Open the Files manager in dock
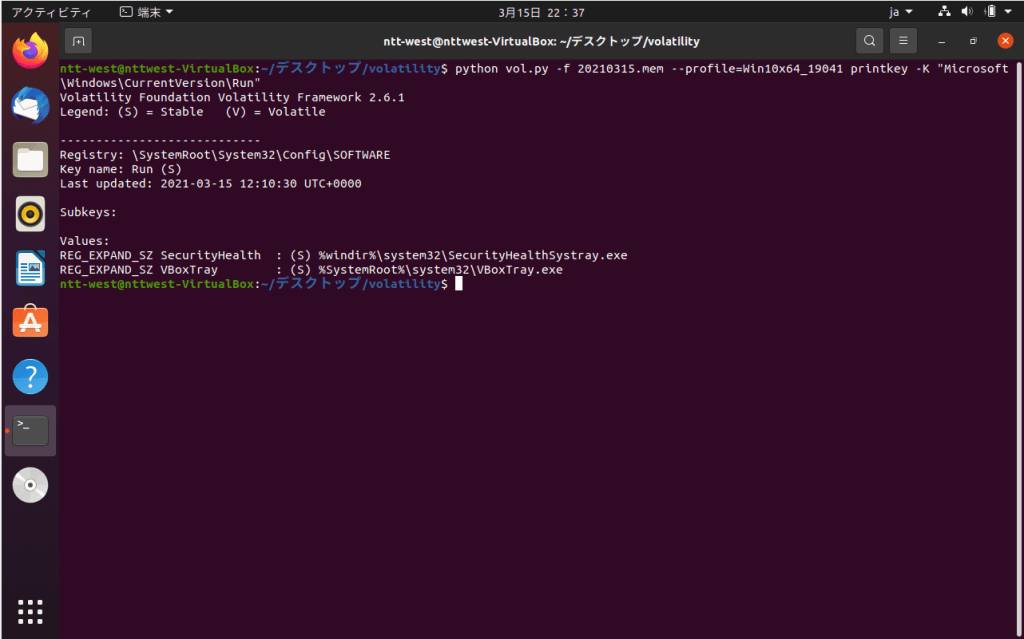This screenshot has height=639, width=1024. coord(30,159)
